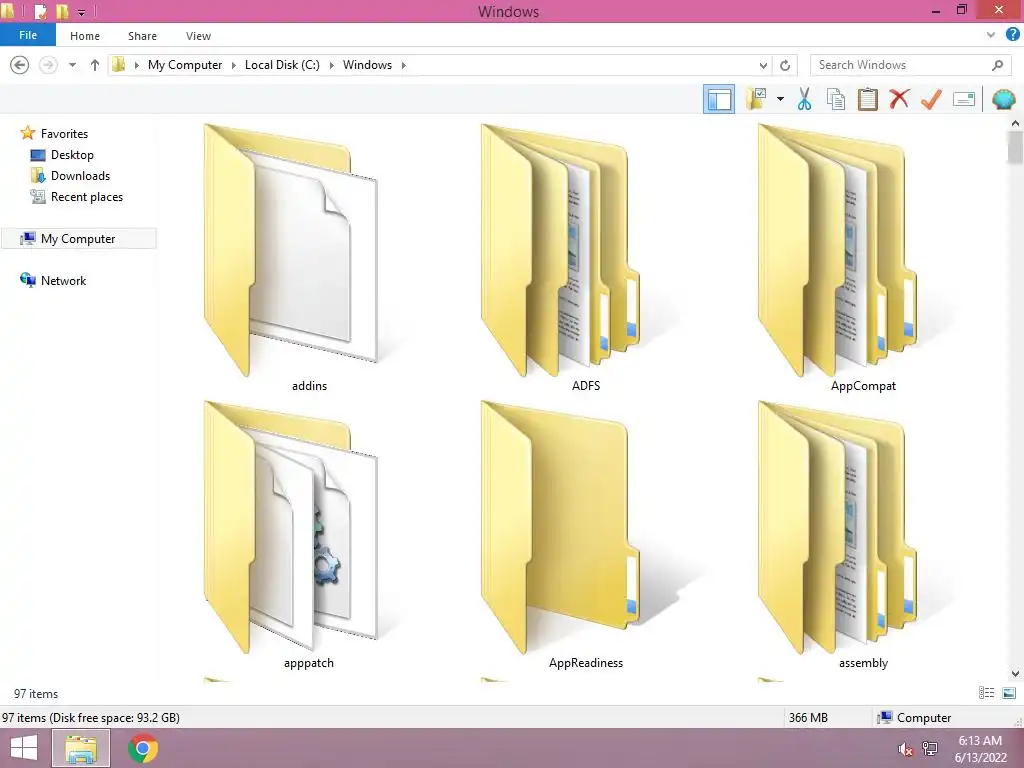1024x768 pixels.
Task: Click the Local Disk (C:) breadcrumb
Action: pos(282,65)
